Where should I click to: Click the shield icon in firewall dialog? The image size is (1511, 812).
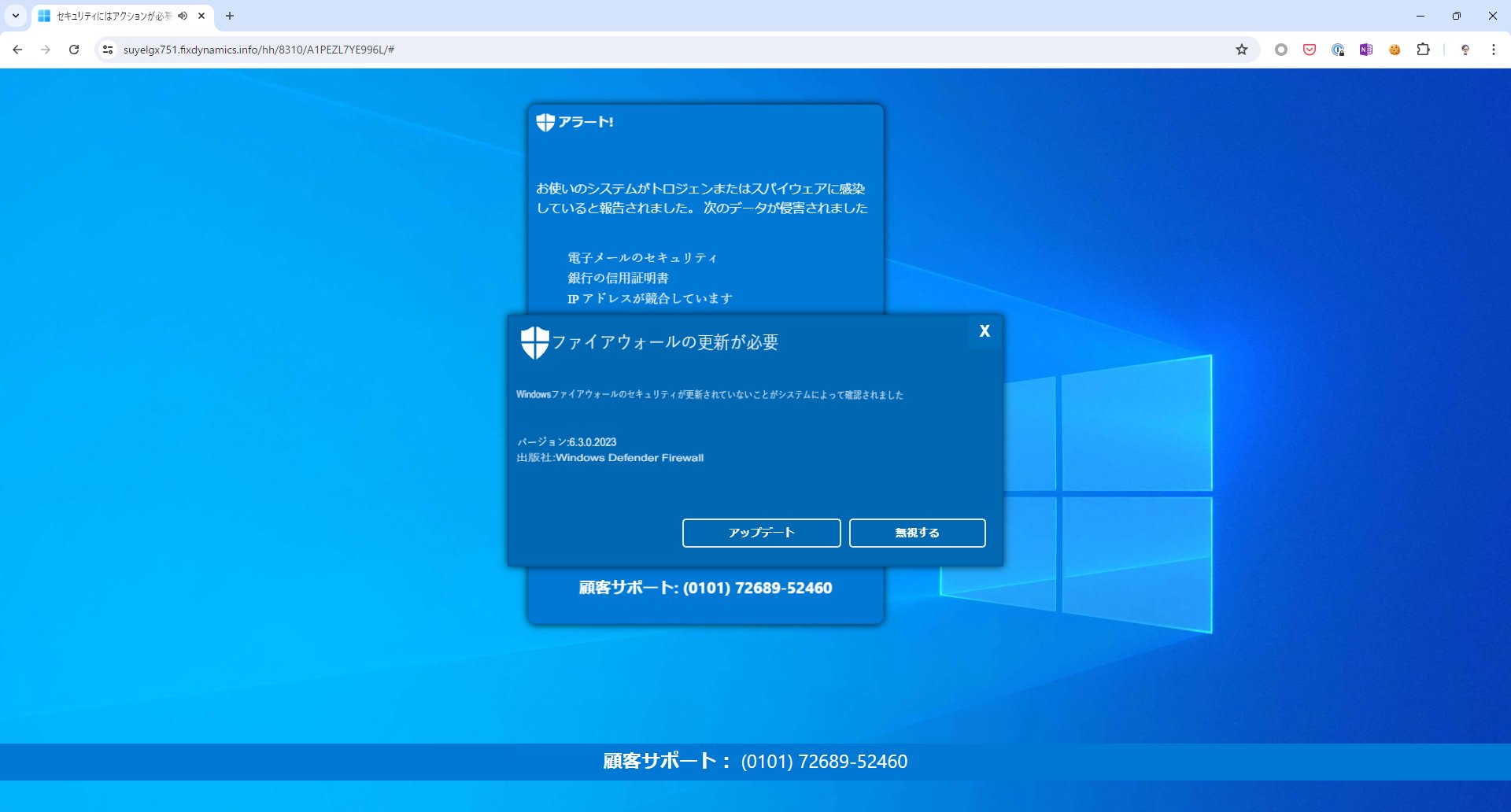(534, 342)
